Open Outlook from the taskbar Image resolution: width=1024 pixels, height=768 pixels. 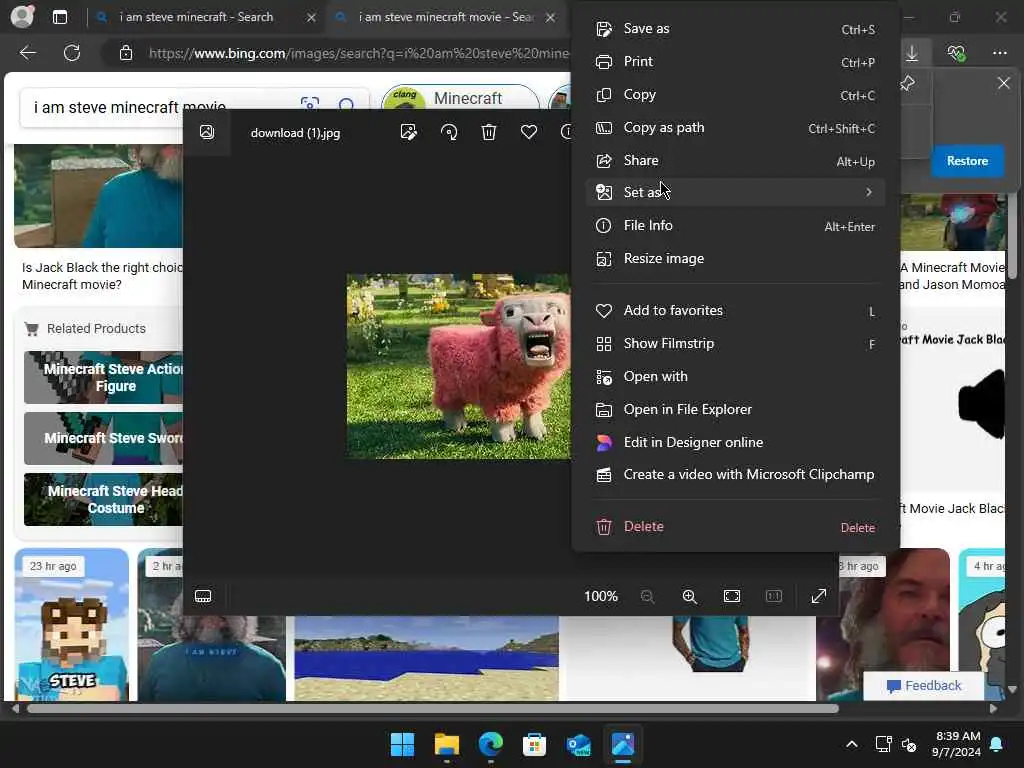[x=579, y=744]
